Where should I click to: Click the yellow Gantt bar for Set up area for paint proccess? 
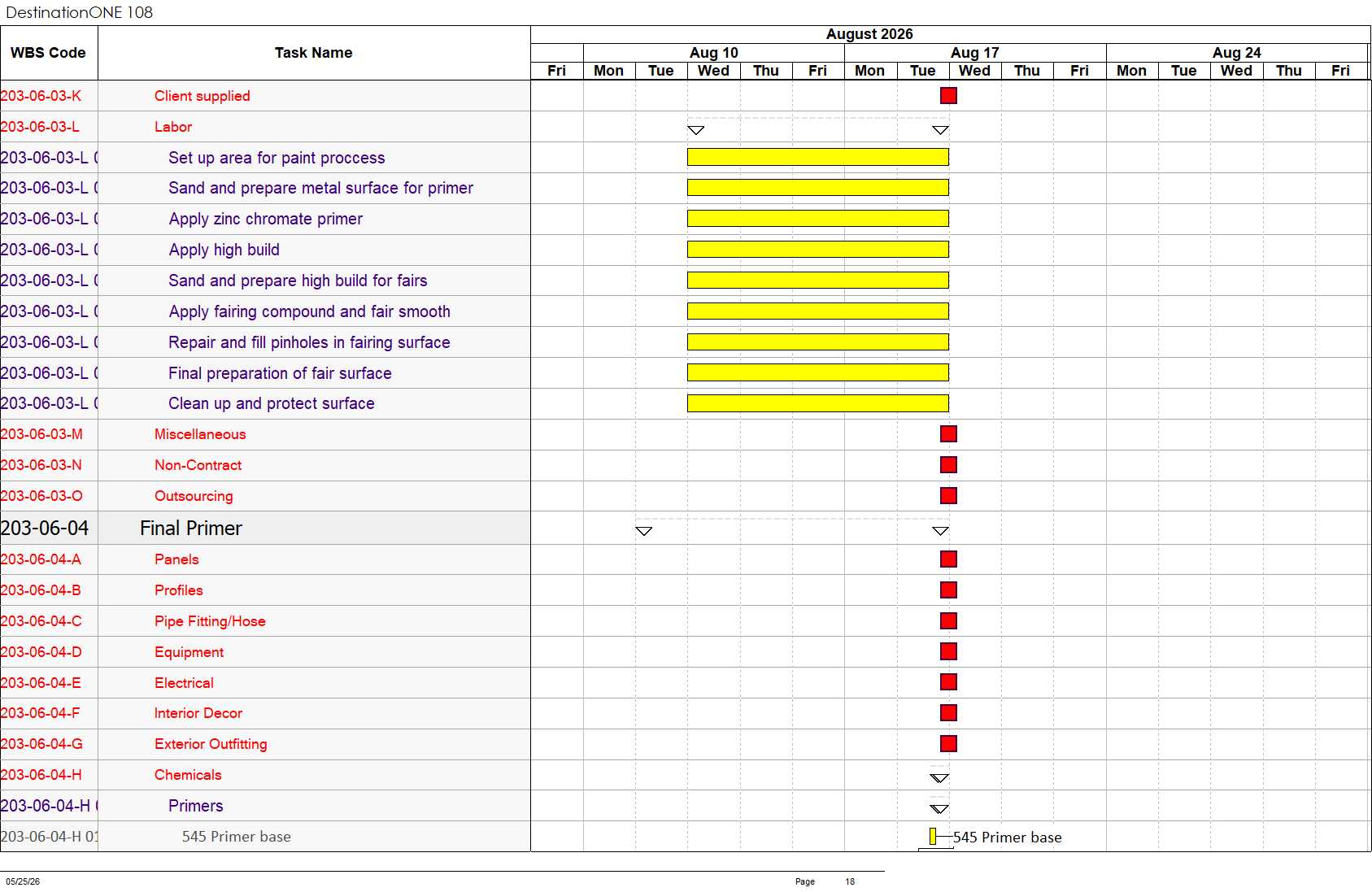[x=818, y=157]
